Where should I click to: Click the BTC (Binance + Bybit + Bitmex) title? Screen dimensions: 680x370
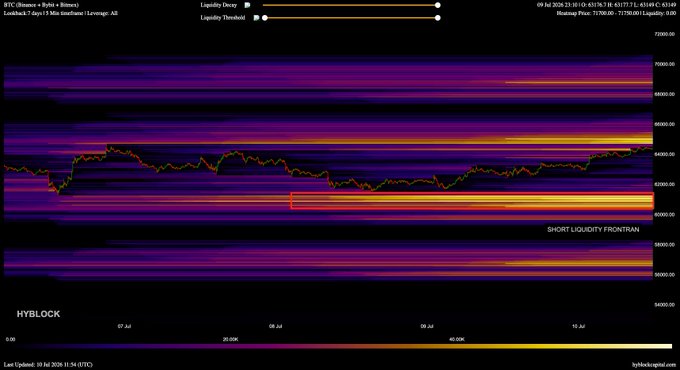click(x=41, y=5)
